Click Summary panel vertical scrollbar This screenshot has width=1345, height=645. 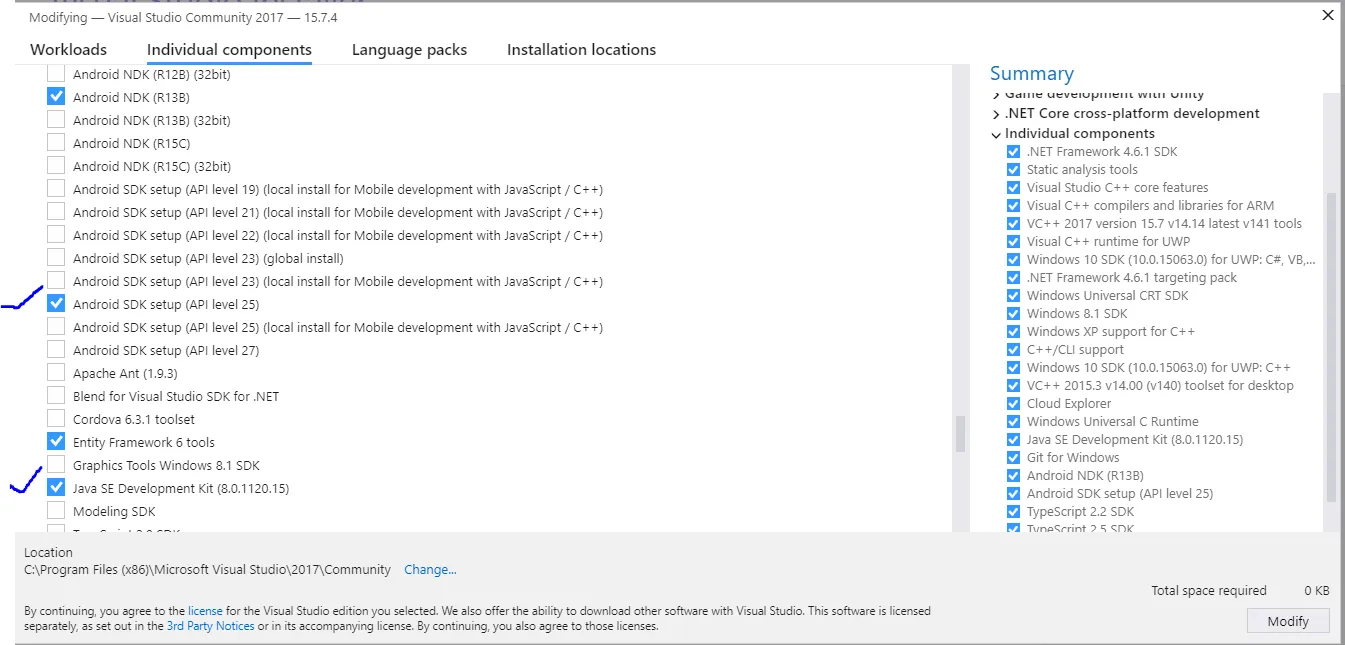point(1330,345)
